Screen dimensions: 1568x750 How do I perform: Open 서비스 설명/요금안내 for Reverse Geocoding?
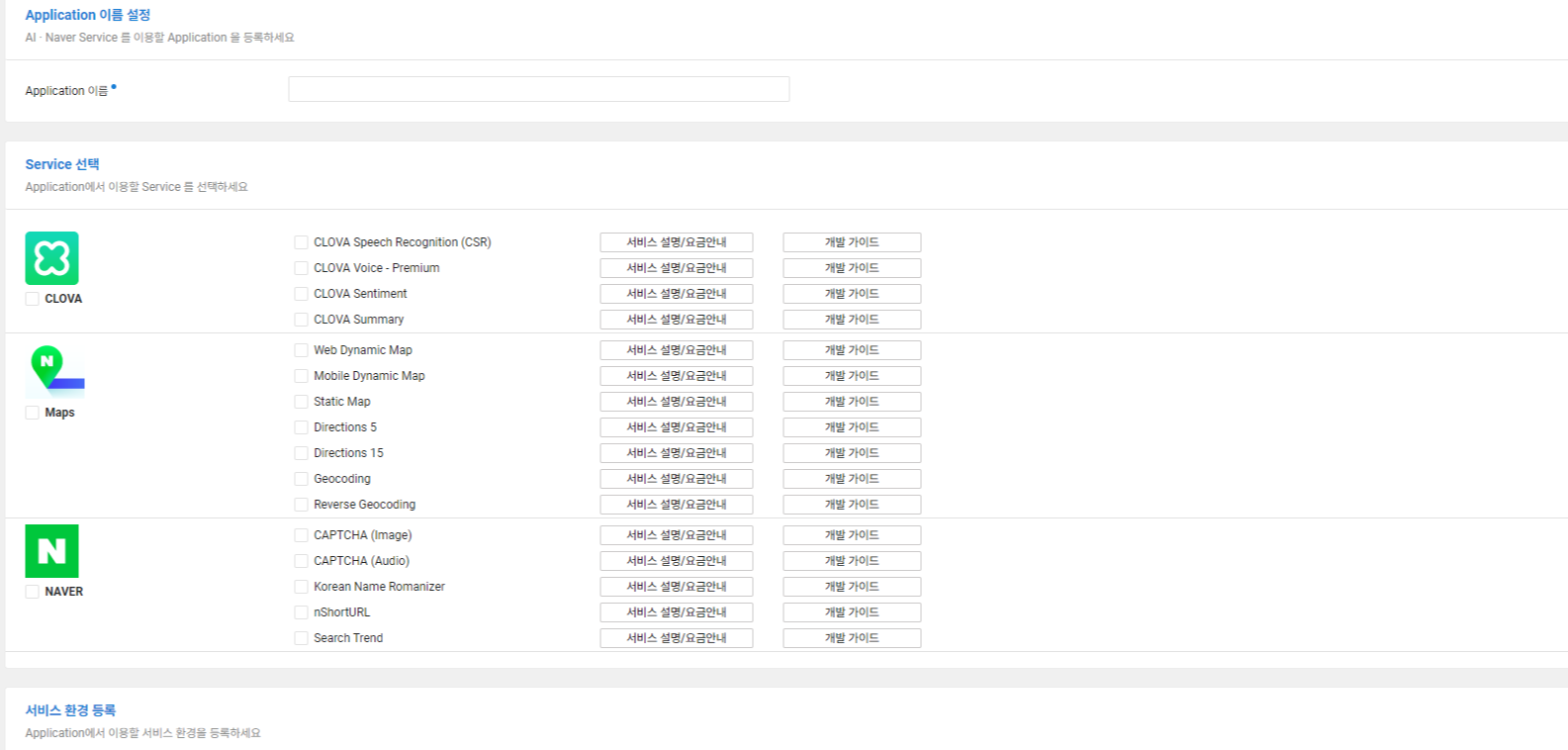point(677,505)
